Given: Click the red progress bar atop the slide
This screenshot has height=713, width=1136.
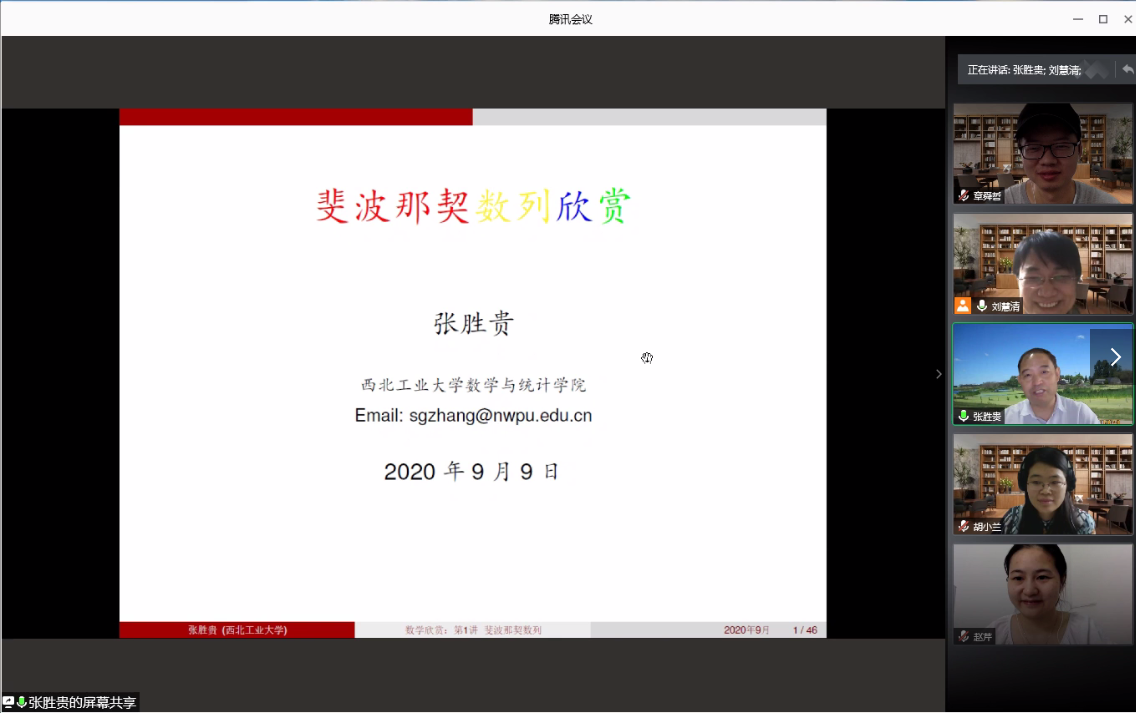Looking at the screenshot, I should coord(295,117).
